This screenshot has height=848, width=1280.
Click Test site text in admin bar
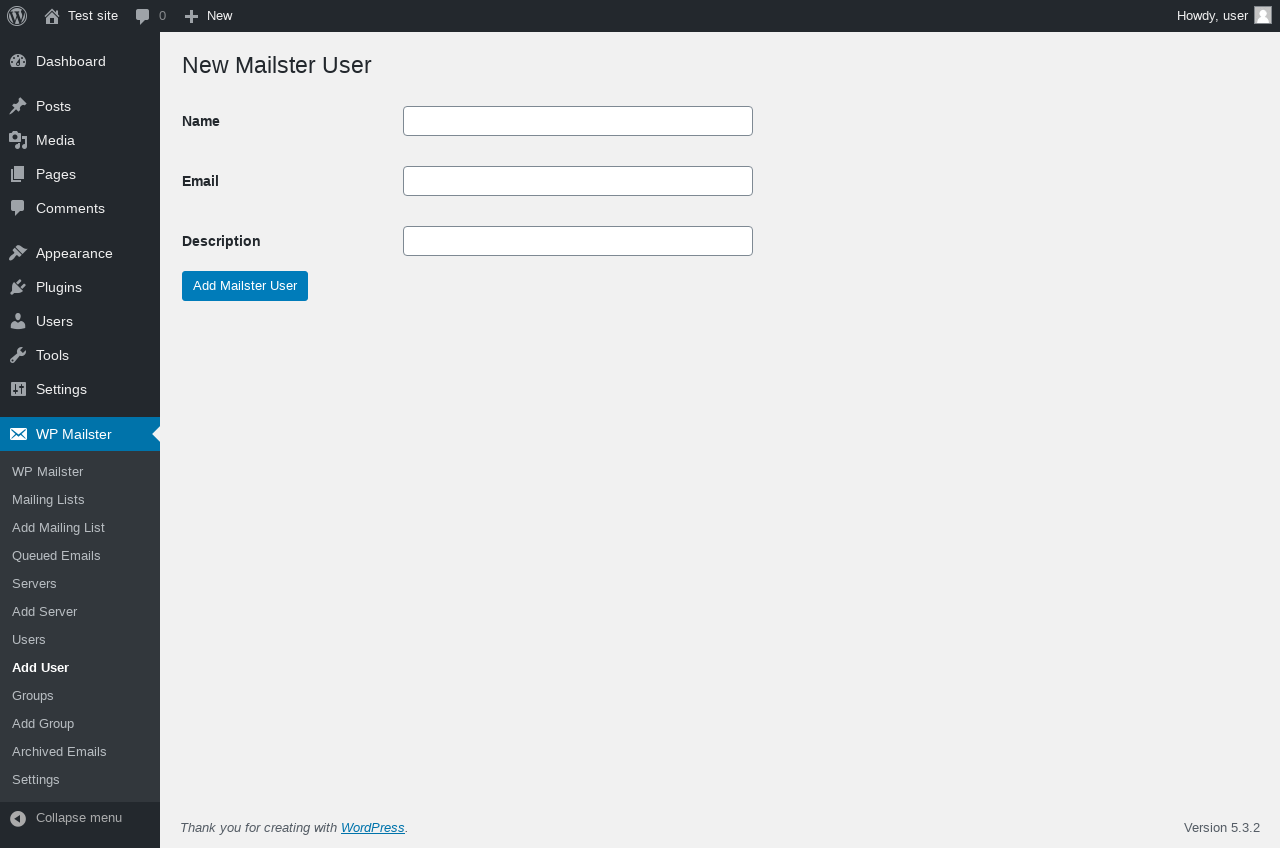click(x=93, y=16)
